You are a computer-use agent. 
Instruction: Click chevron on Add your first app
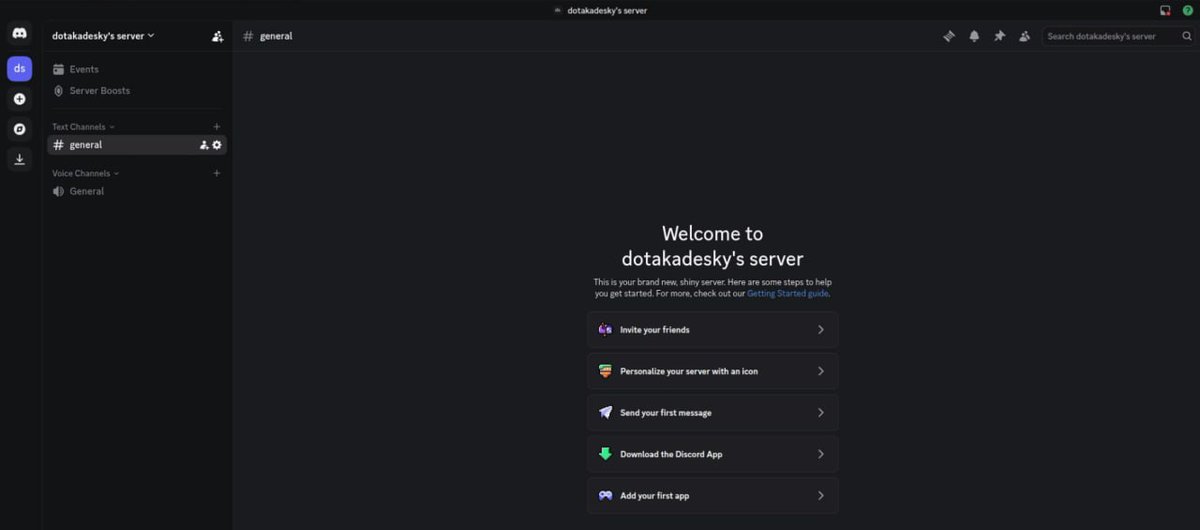821,495
